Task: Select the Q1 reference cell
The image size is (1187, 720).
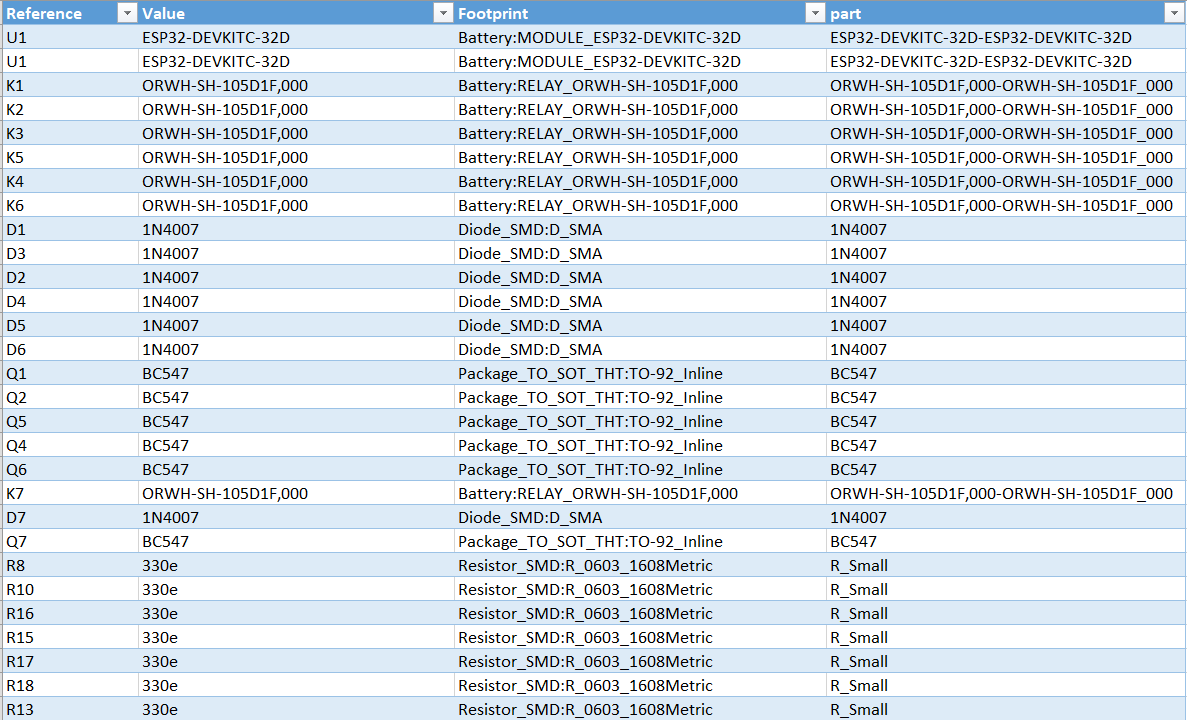Action: (x=70, y=373)
